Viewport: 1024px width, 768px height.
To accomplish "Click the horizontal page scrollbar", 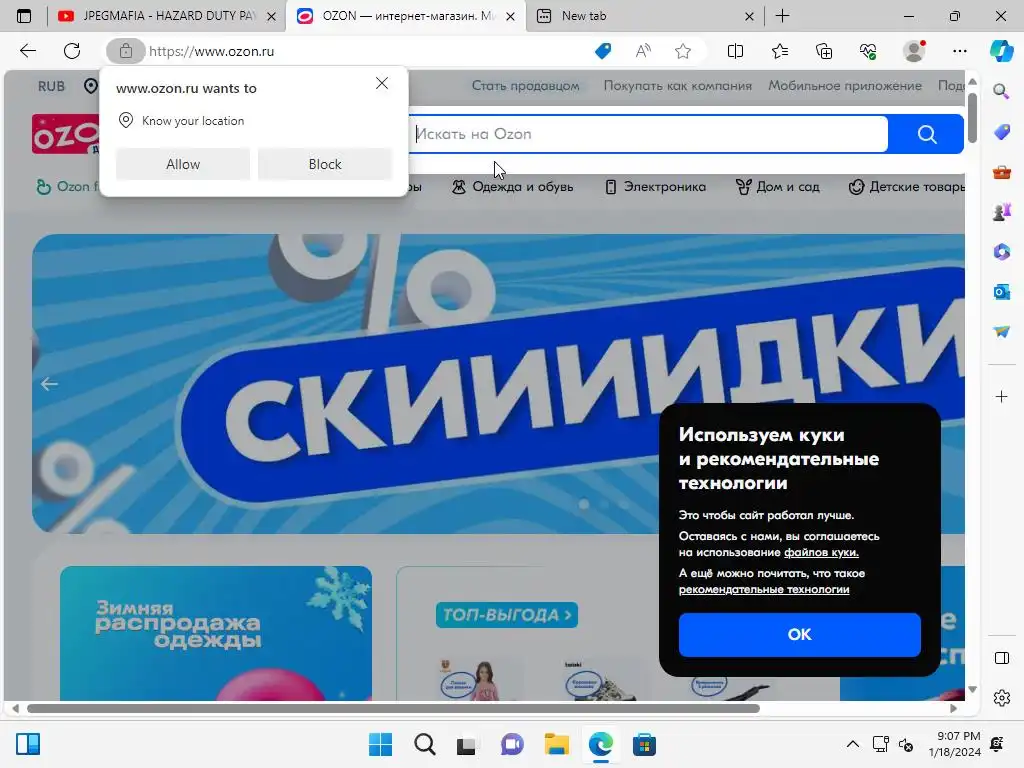I will coord(393,709).
